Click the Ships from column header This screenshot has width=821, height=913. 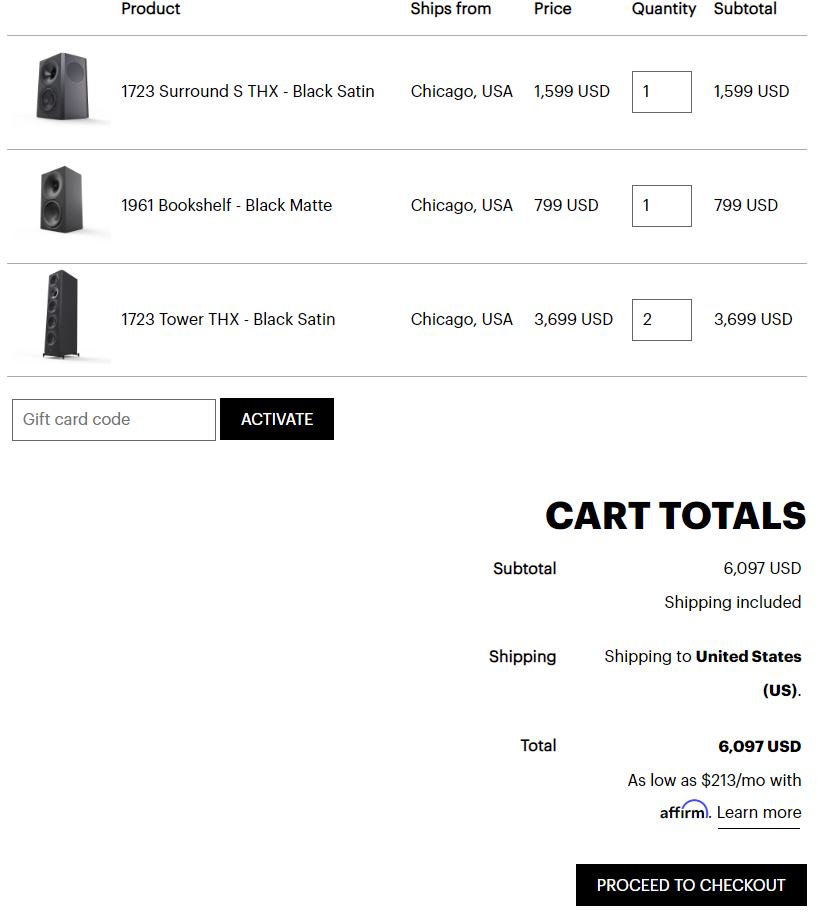(451, 9)
